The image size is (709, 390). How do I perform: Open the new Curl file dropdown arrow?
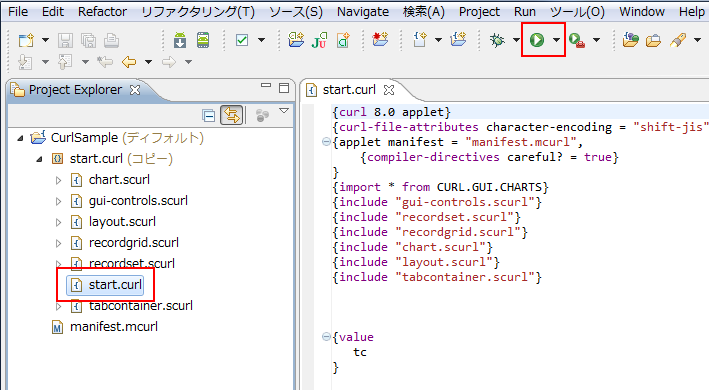point(438,40)
